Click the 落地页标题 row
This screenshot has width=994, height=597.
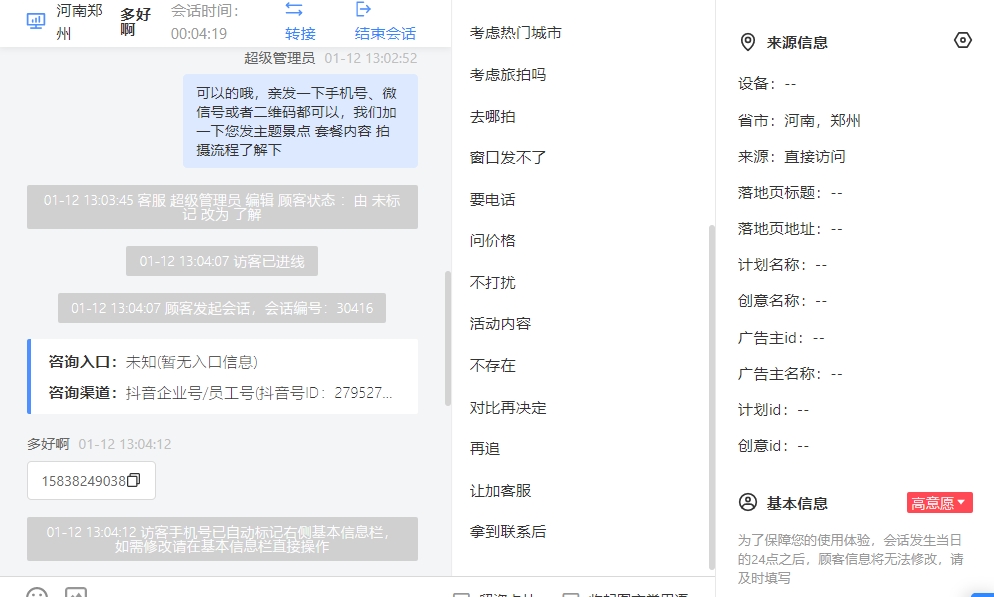(791, 193)
